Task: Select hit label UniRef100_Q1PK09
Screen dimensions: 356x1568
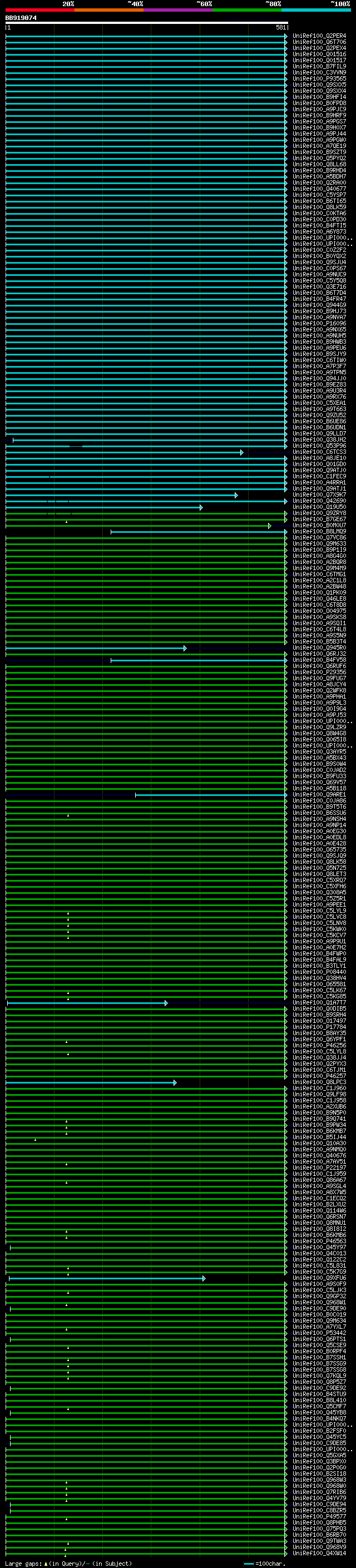Action: tap(319, 592)
